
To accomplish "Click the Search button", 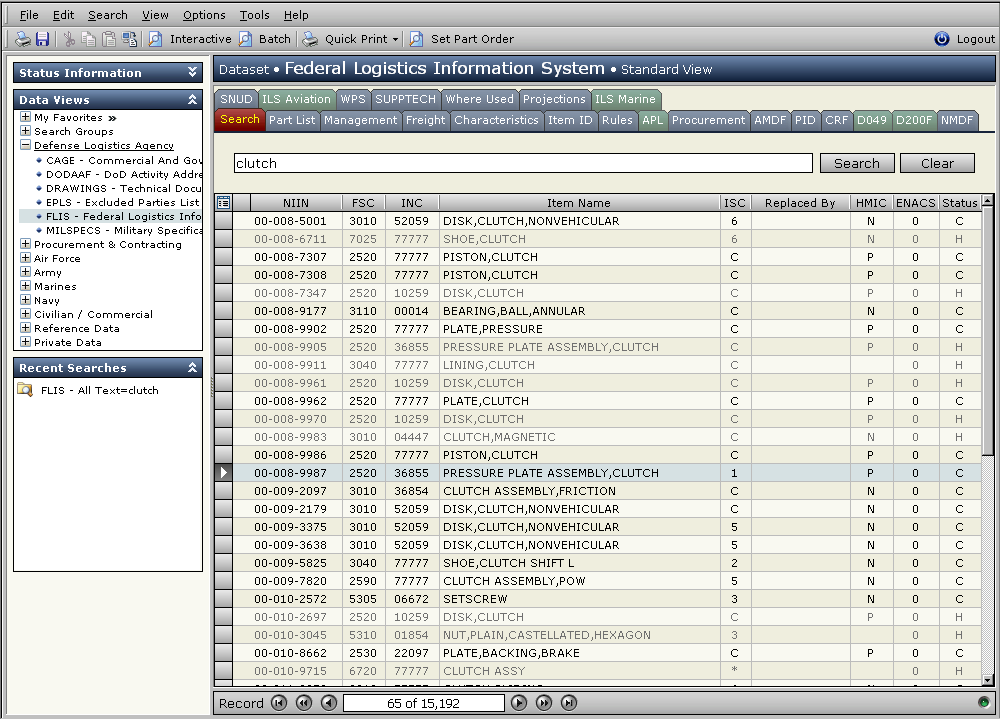I will coord(859,162).
